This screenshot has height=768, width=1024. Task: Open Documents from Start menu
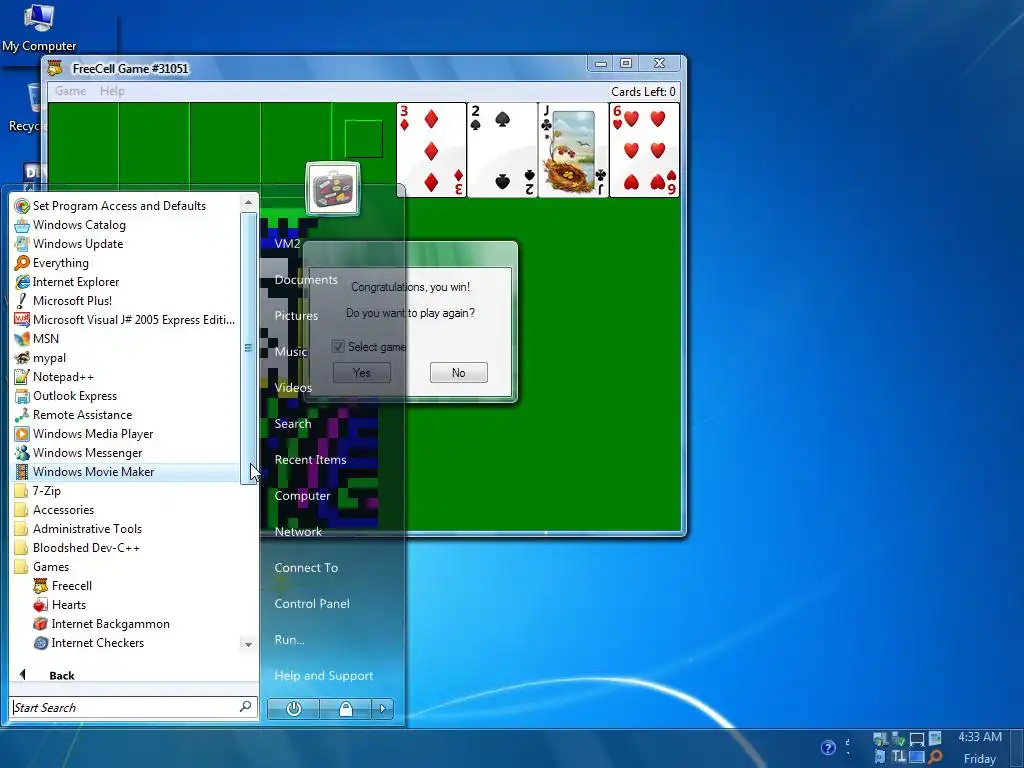(x=306, y=280)
